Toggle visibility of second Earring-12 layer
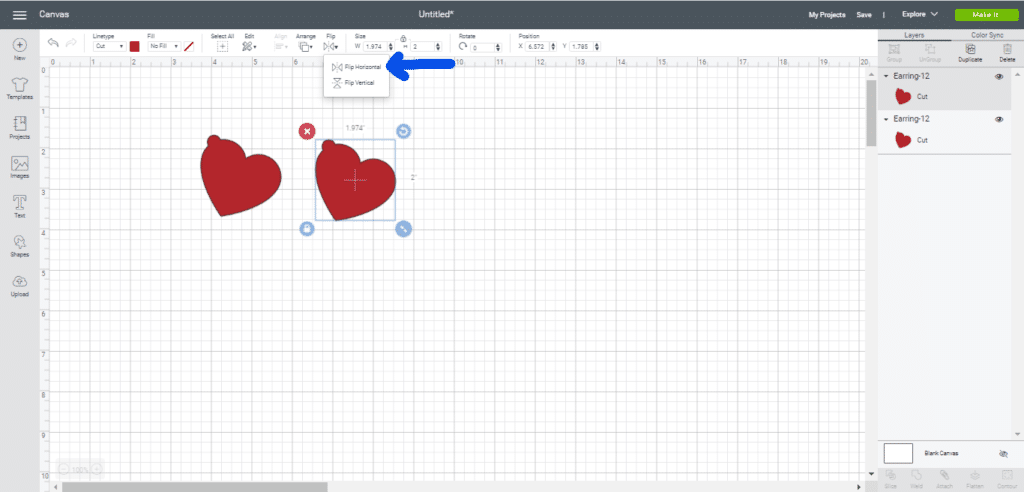 coord(999,119)
